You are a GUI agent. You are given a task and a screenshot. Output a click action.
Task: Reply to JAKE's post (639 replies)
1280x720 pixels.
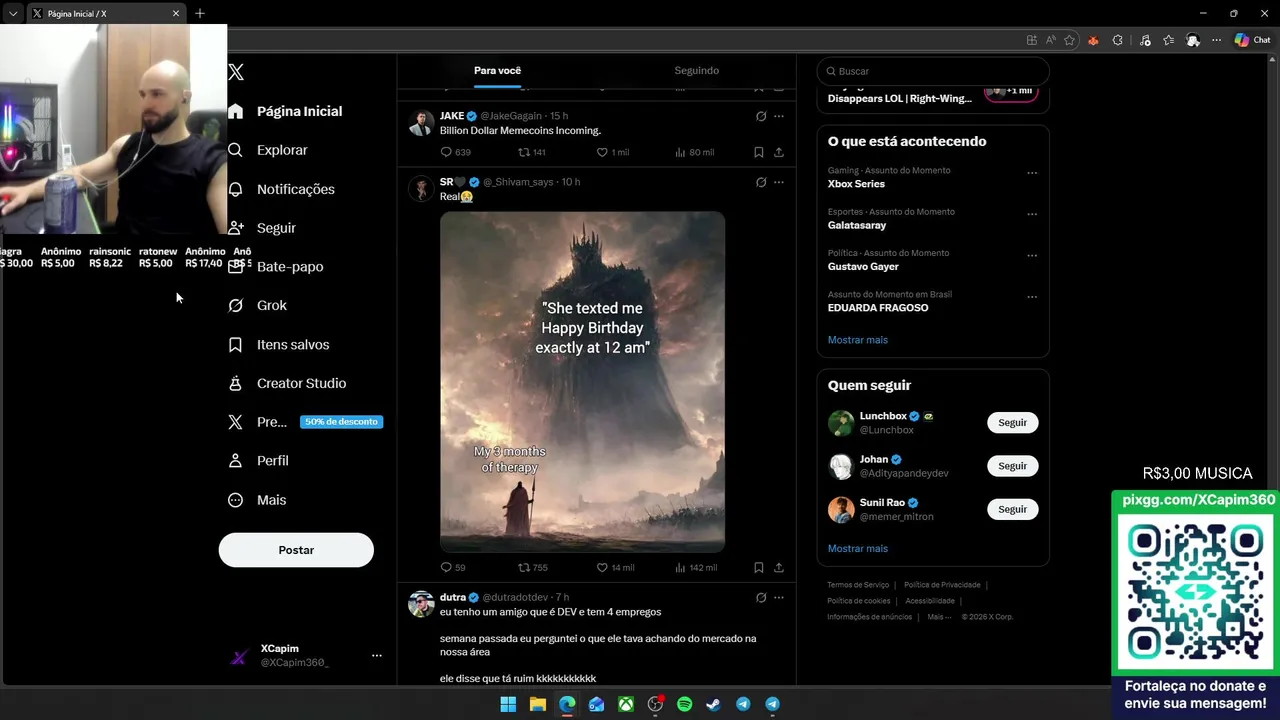tap(455, 152)
